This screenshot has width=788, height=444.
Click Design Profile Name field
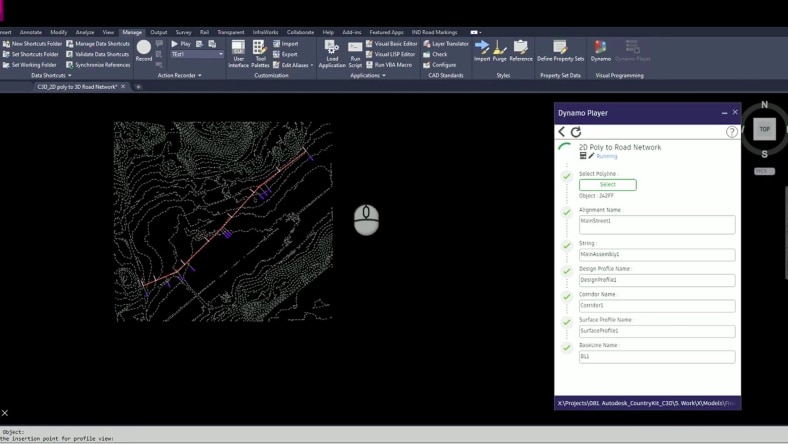pyautogui.click(x=657, y=280)
